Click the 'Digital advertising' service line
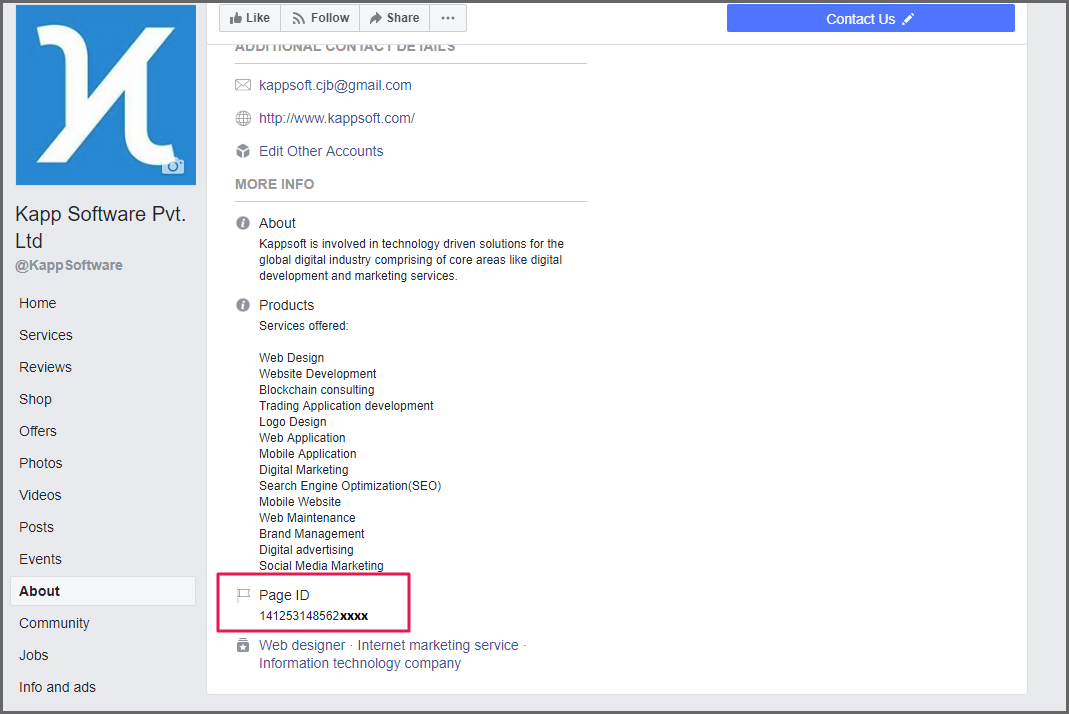The height and width of the screenshot is (714, 1069). (x=306, y=550)
